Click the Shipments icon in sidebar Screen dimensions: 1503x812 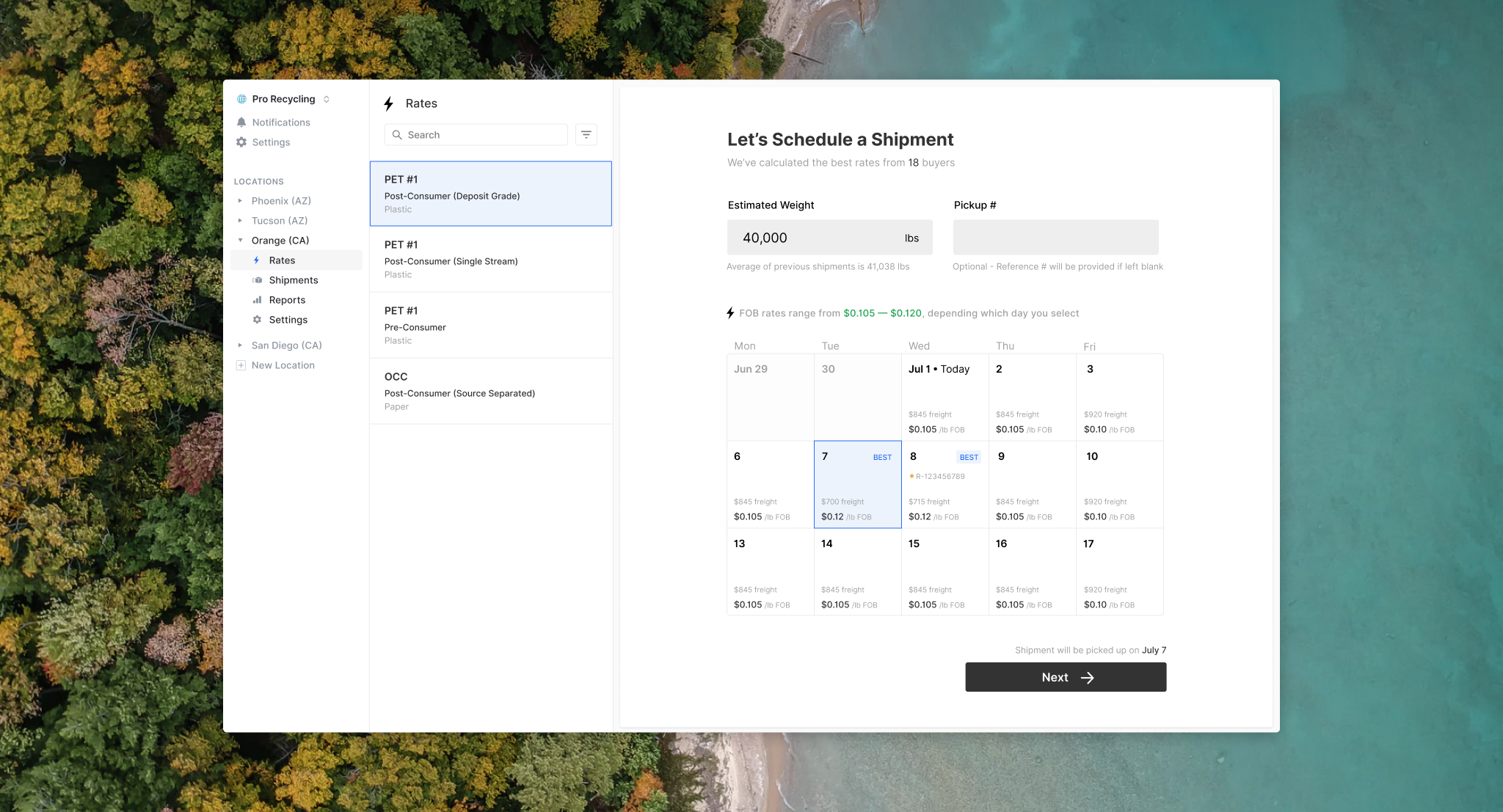[x=257, y=280]
